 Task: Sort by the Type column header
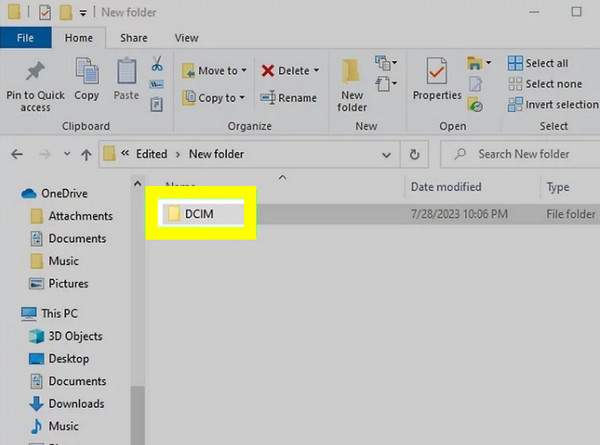[558, 187]
